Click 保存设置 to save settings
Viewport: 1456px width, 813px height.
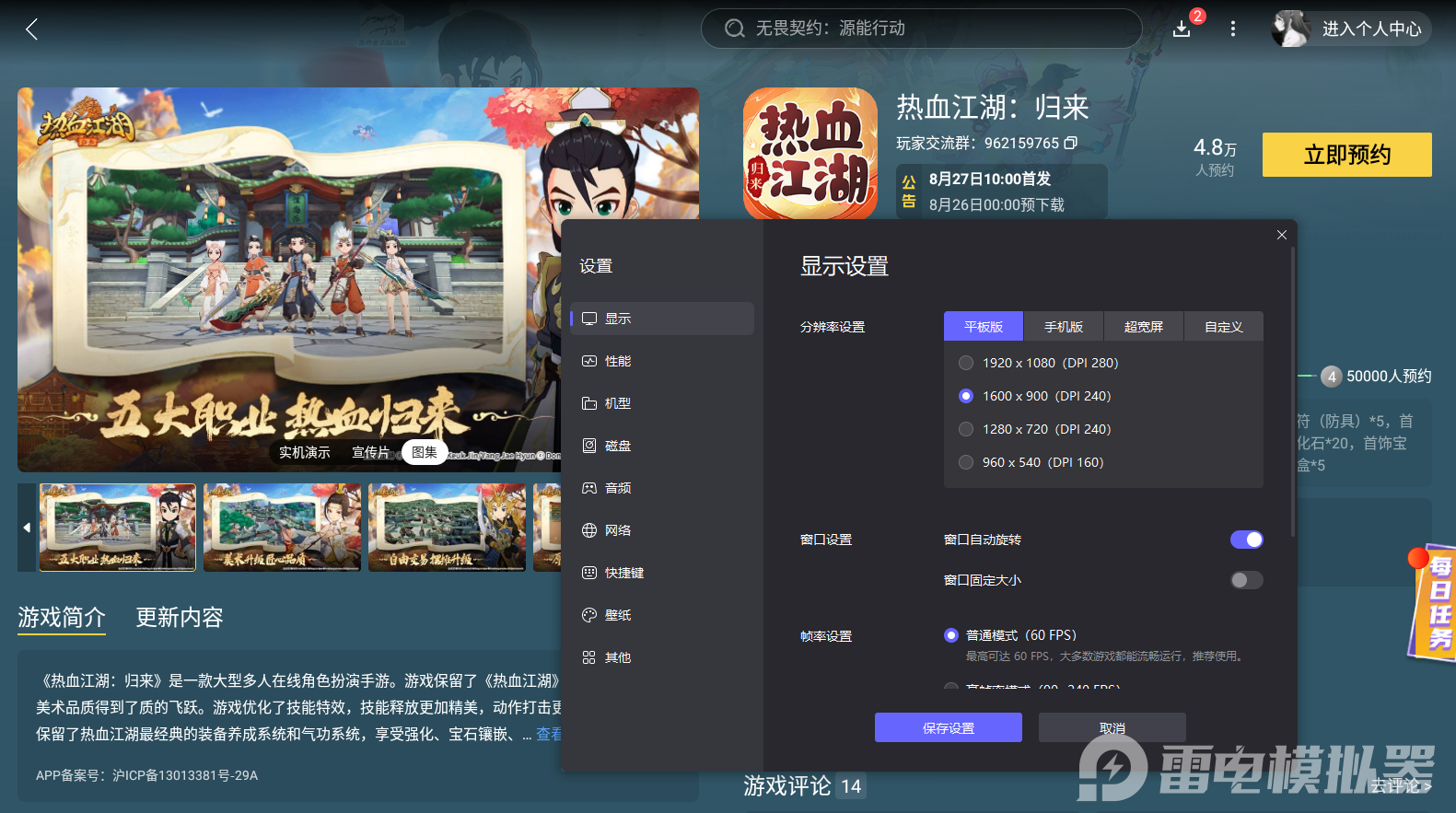click(949, 727)
